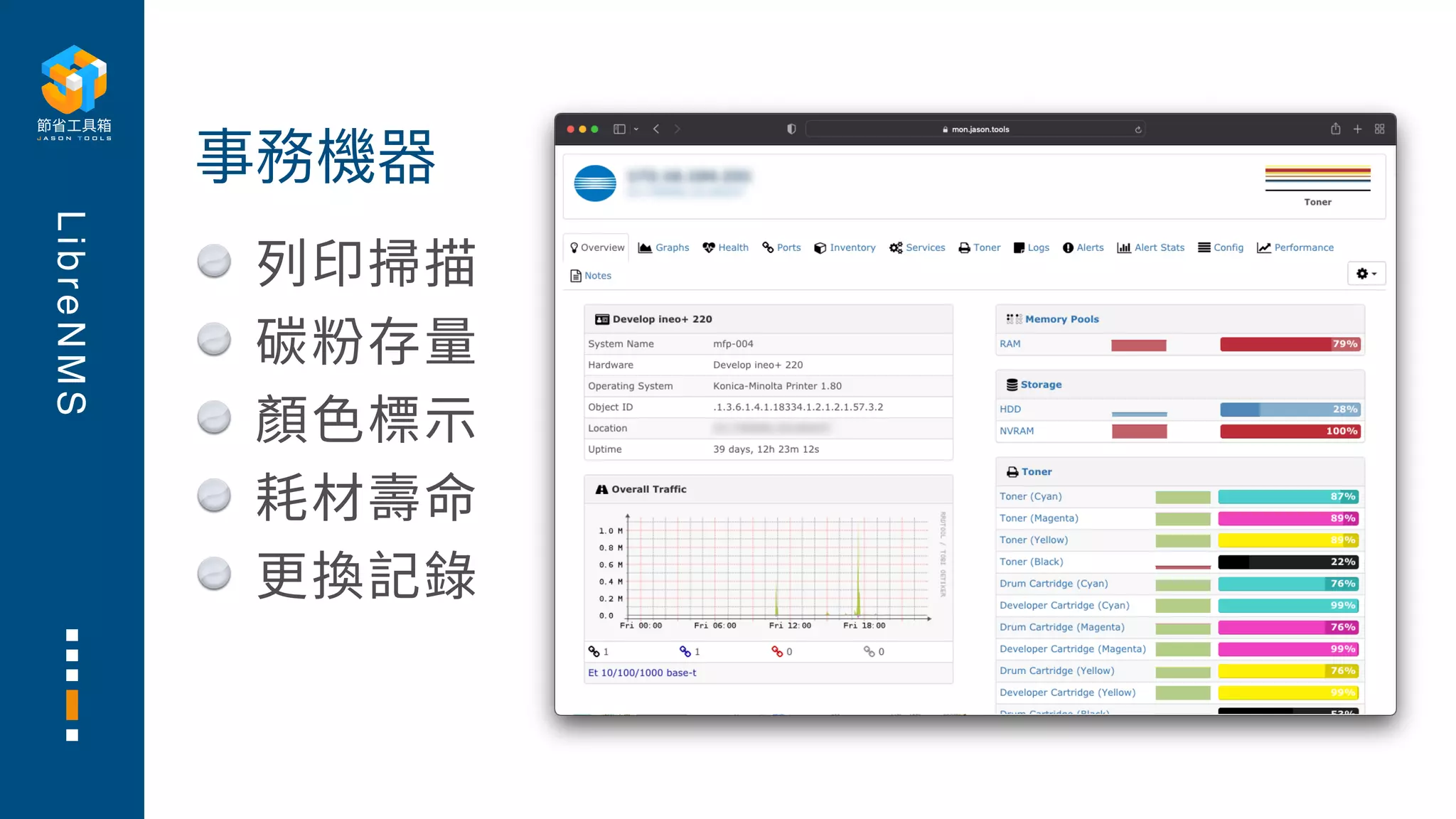The width and height of the screenshot is (1456, 819).
Task: Open the Performance tab
Action: [1295, 247]
